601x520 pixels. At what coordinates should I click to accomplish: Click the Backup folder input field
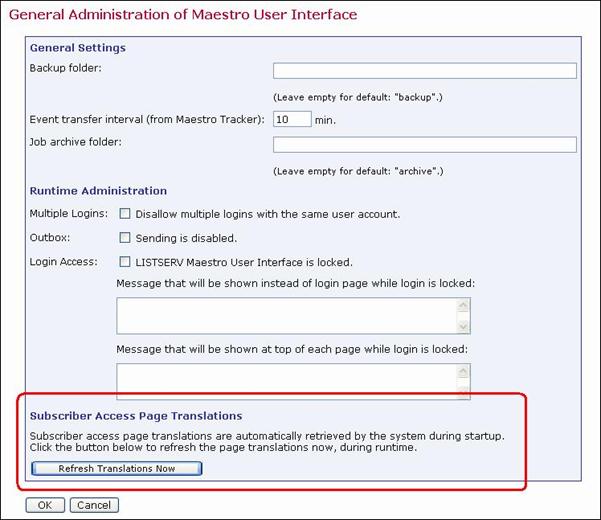(x=425, y=71)
